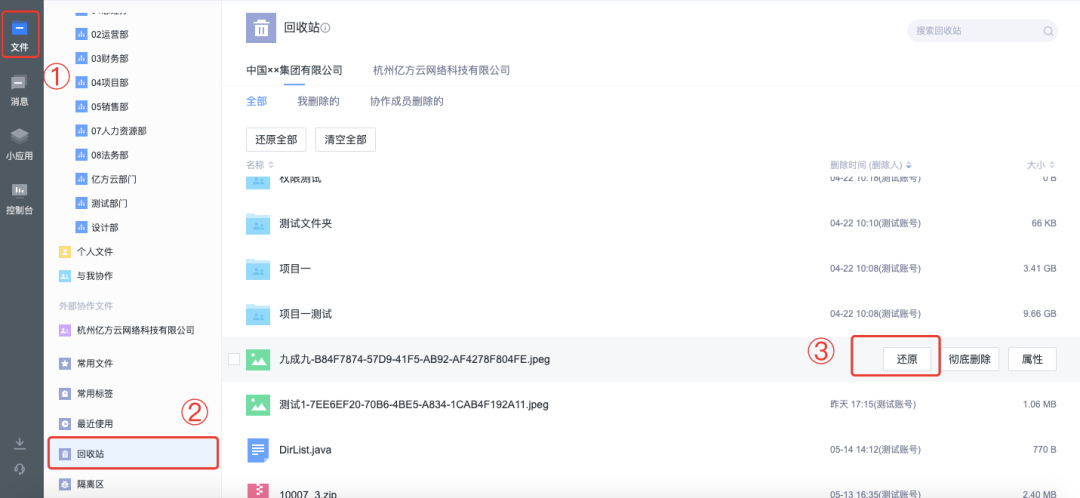Switch to the 中国××集团有限公司 tab
The width and height of the screenshot is (1080, 498).
click(x=294, y=70)
